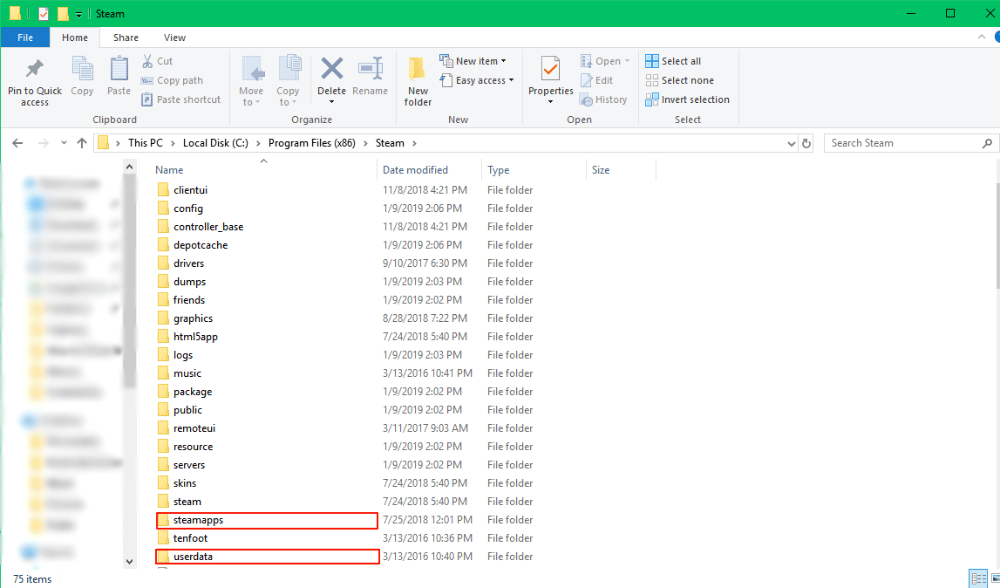The height and width of the screenshot is (588, 1000).
Task: Open the address bar history dropdown
Action: (791, 143)
